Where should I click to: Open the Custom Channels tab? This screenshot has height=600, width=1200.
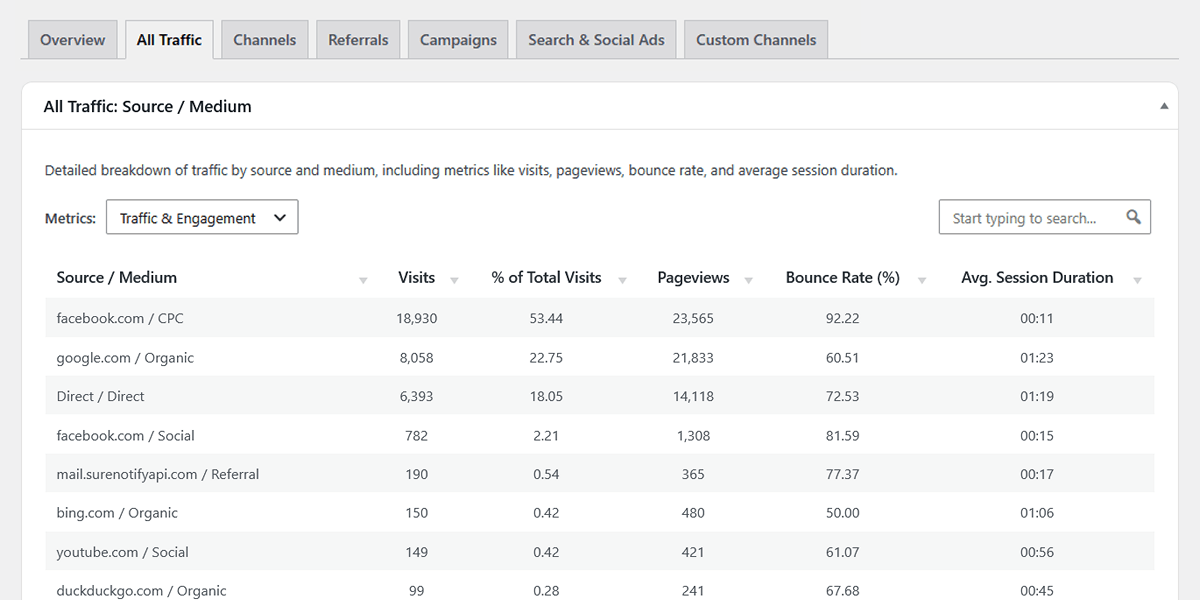[756, 40]
